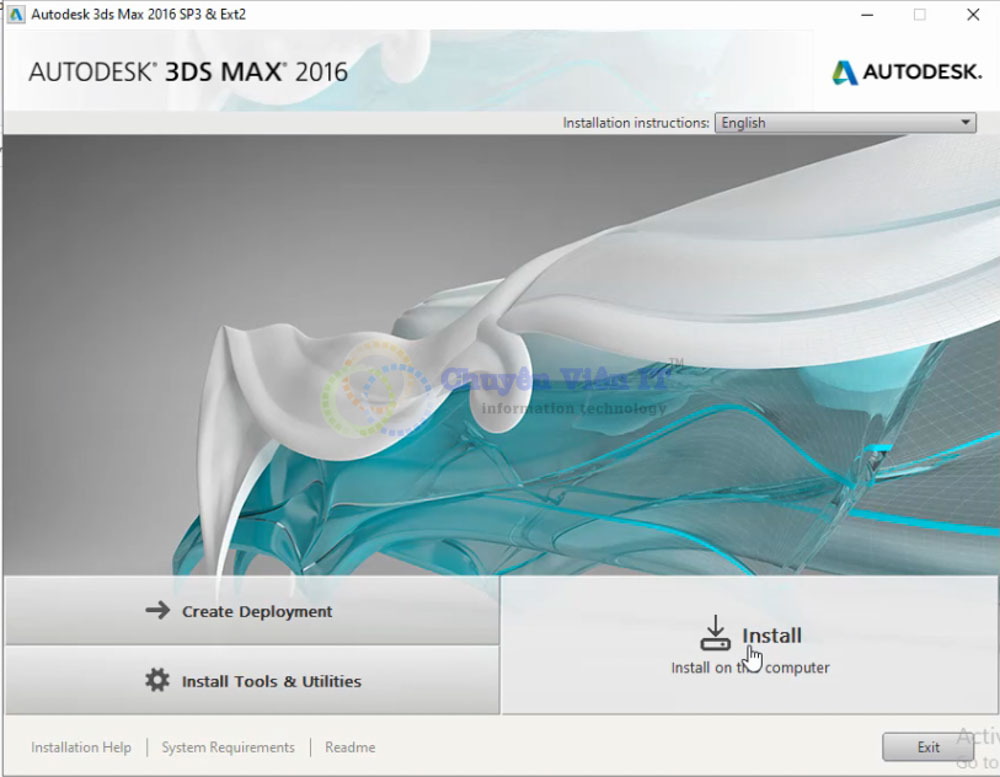Viewport: 1000px width, 777px height.
Task: Click the Autodesk app icon in title bar
Action: [16, 14]
